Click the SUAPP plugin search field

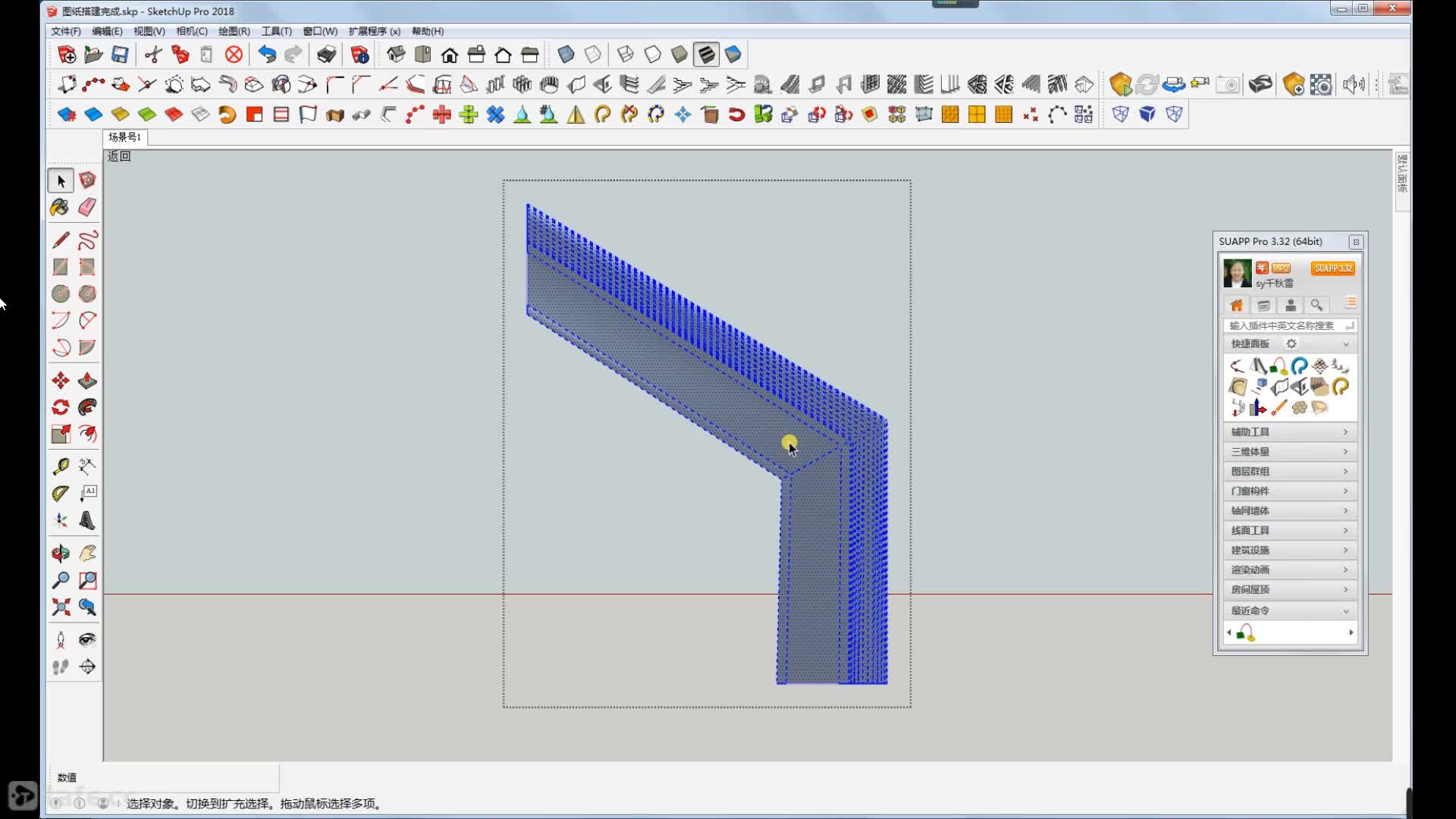1290,325
